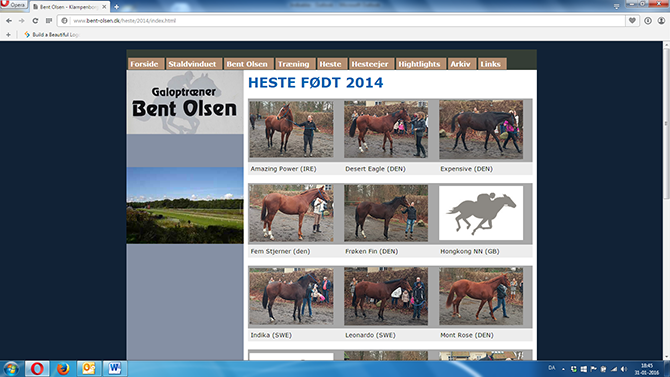This screenshot has width=670, height=377.
Task: Show hidden system tray icons
Action: [x=563, y=369]
